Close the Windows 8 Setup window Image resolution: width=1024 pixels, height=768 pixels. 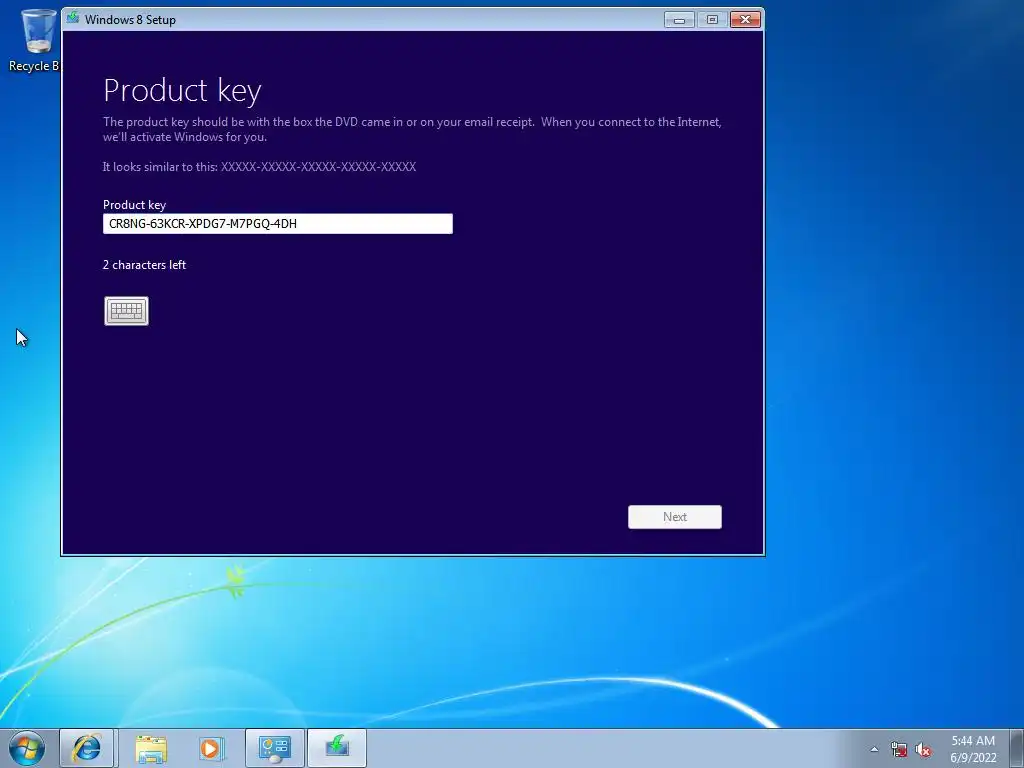click(745, 20)
